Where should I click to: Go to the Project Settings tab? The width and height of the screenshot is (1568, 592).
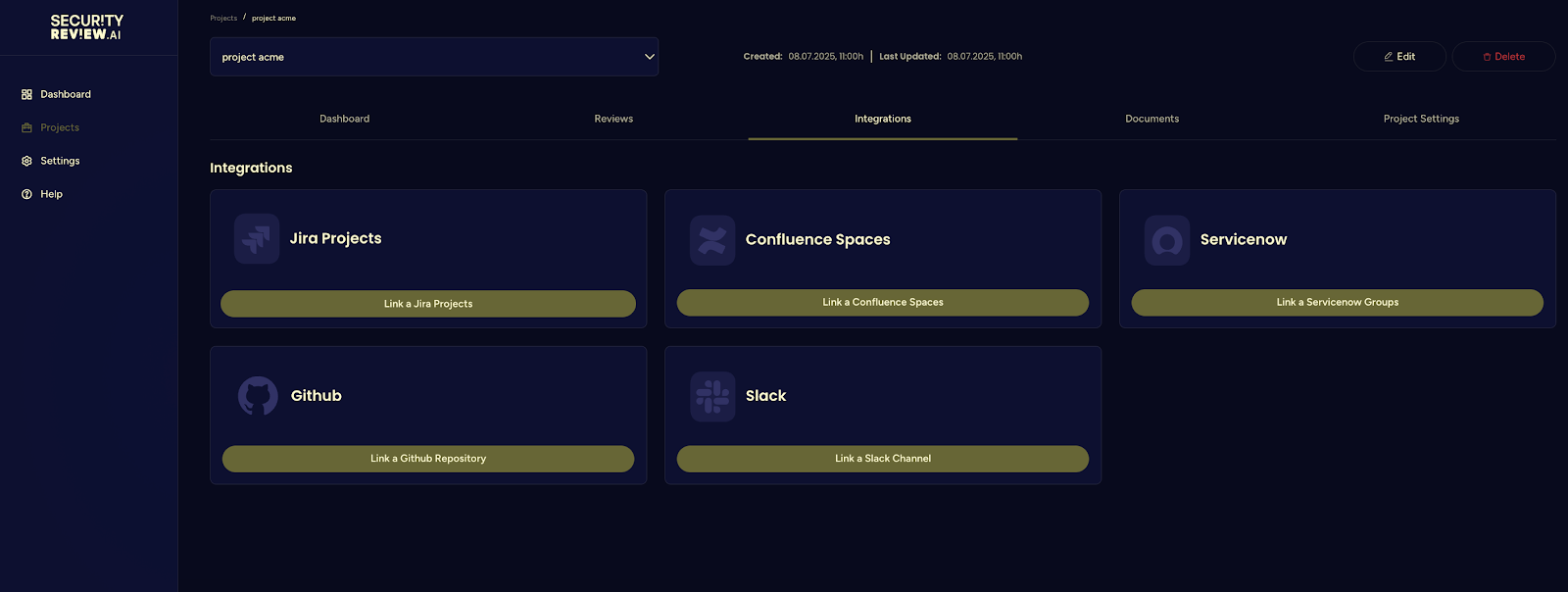(x=1421, y=119)
